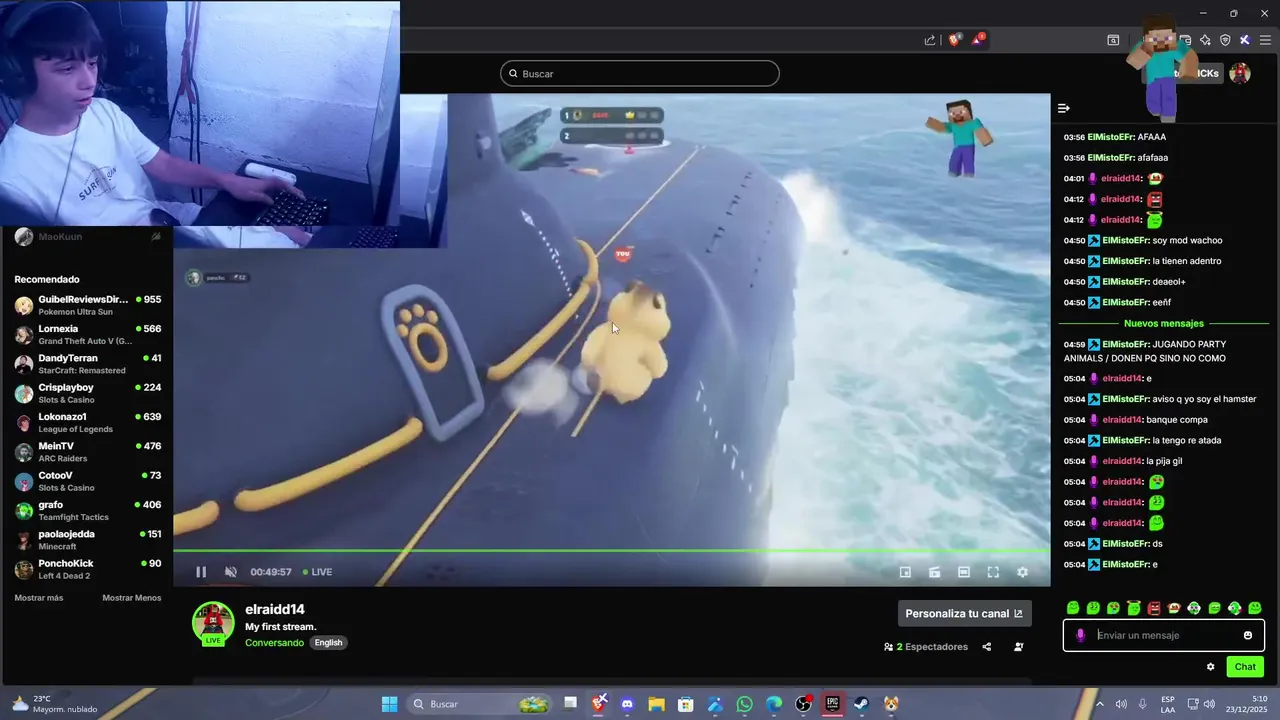This screenshot has height=720, width=1280.
Task: Open weather widget 23°C
Action: (x=55, y=704)
